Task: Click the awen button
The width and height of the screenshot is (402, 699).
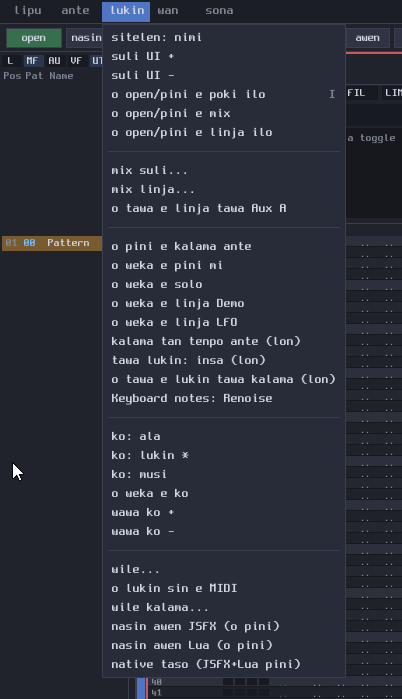Action: pos(368,38)
